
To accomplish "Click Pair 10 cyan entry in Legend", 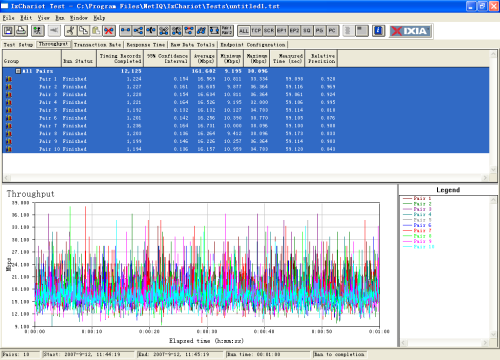I will click(x=419, y=247).
